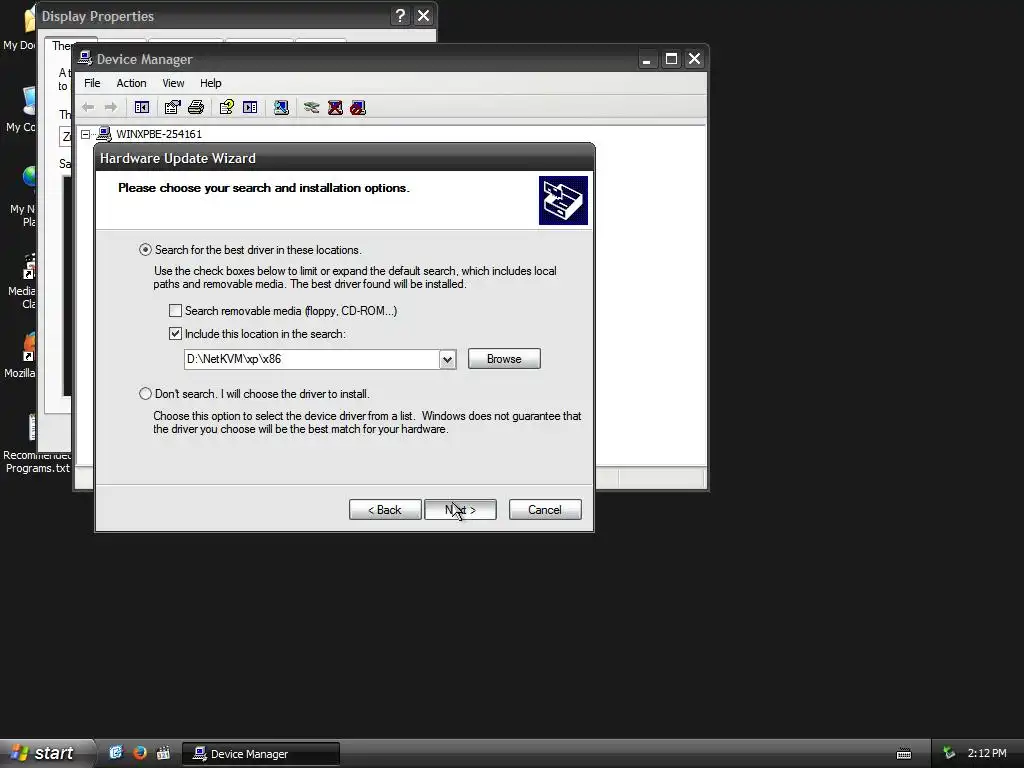This screenshot has height=768, width=1024.
Task: Click the Print toolbar icon
Action: click(196, 107)
